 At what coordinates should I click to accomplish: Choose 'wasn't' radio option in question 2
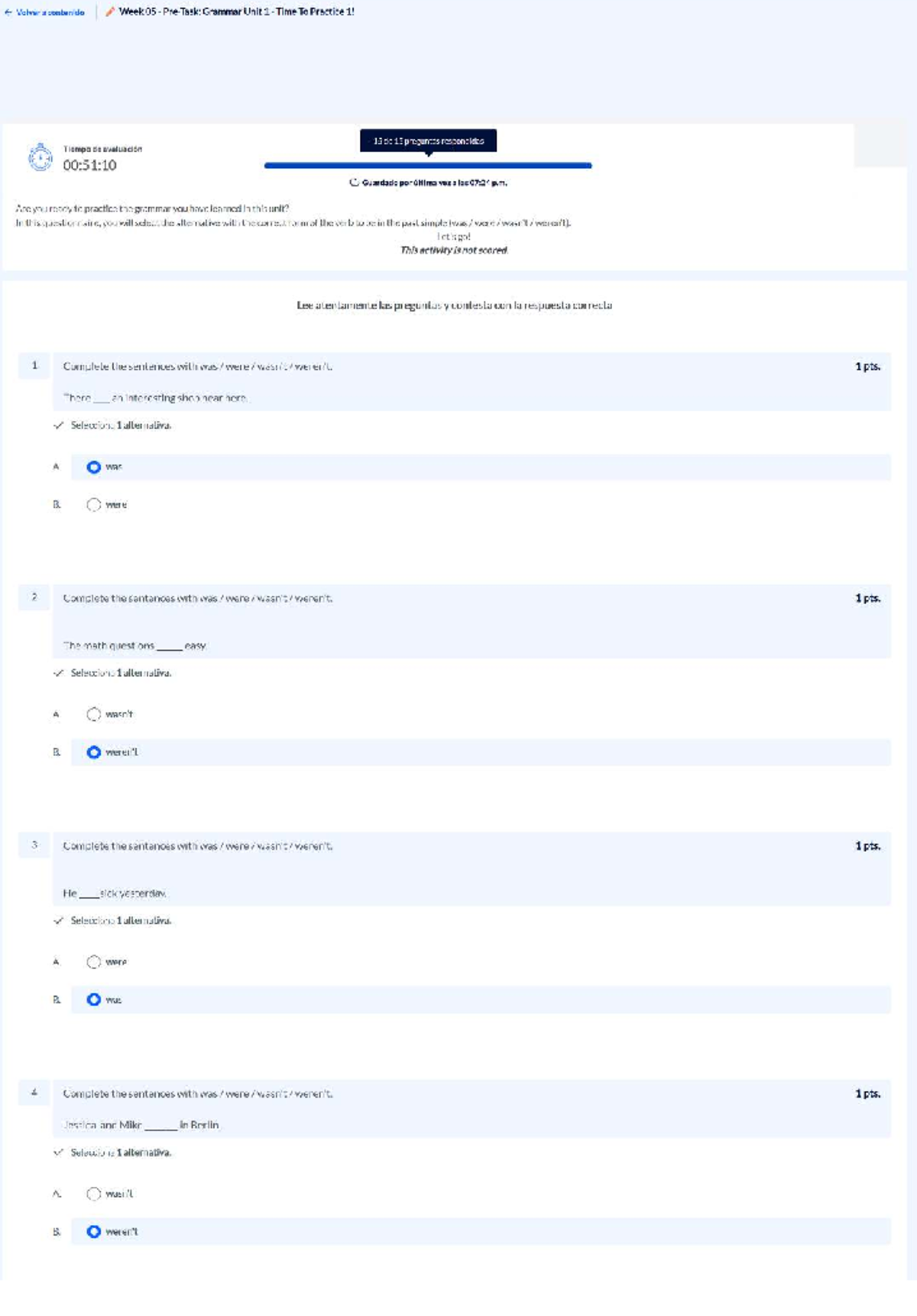pos(94,714)
